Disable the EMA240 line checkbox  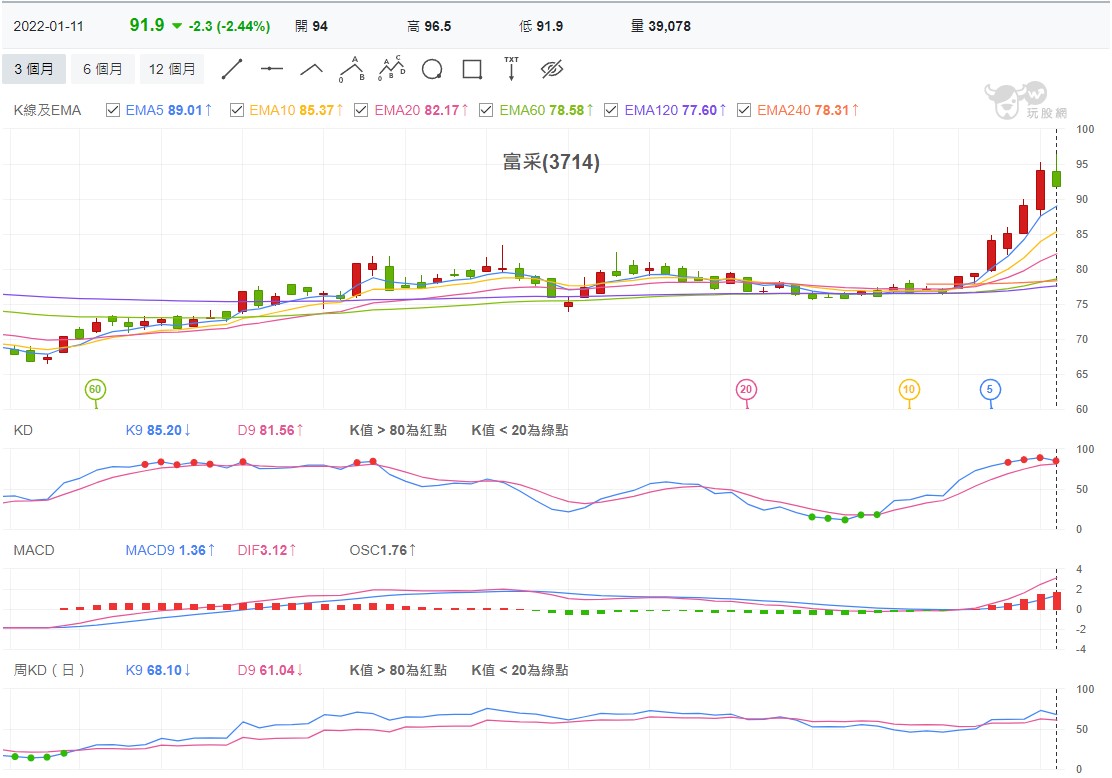(744, 110)
